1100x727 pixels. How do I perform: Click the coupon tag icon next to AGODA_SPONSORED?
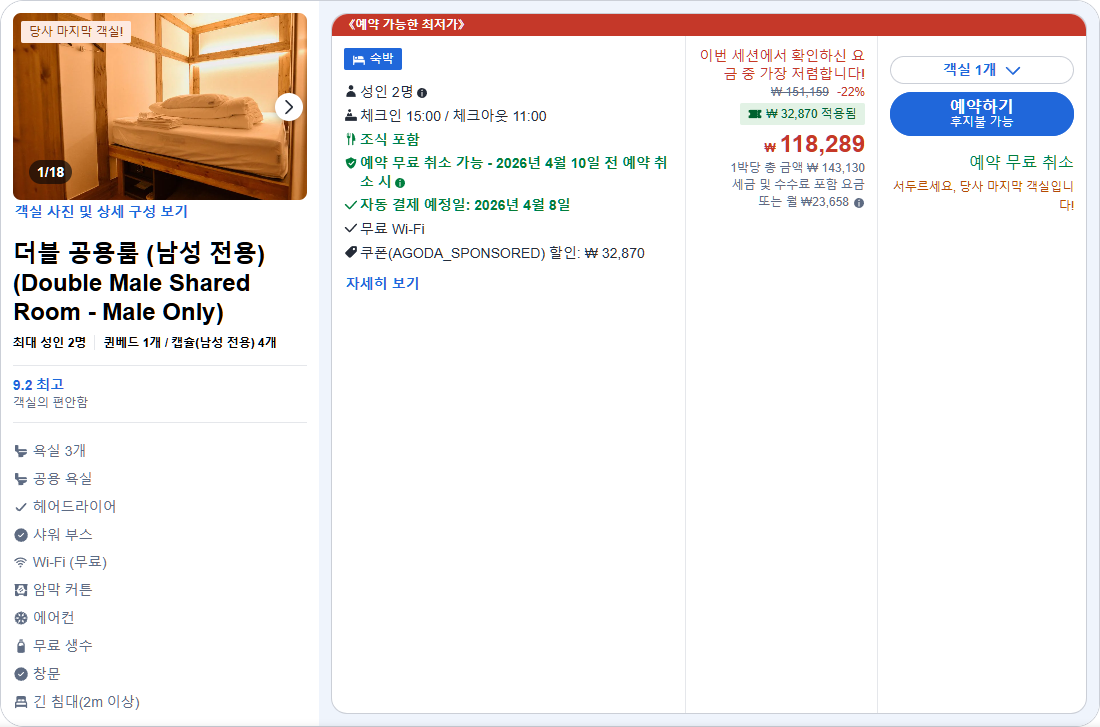tap(352, 253)
